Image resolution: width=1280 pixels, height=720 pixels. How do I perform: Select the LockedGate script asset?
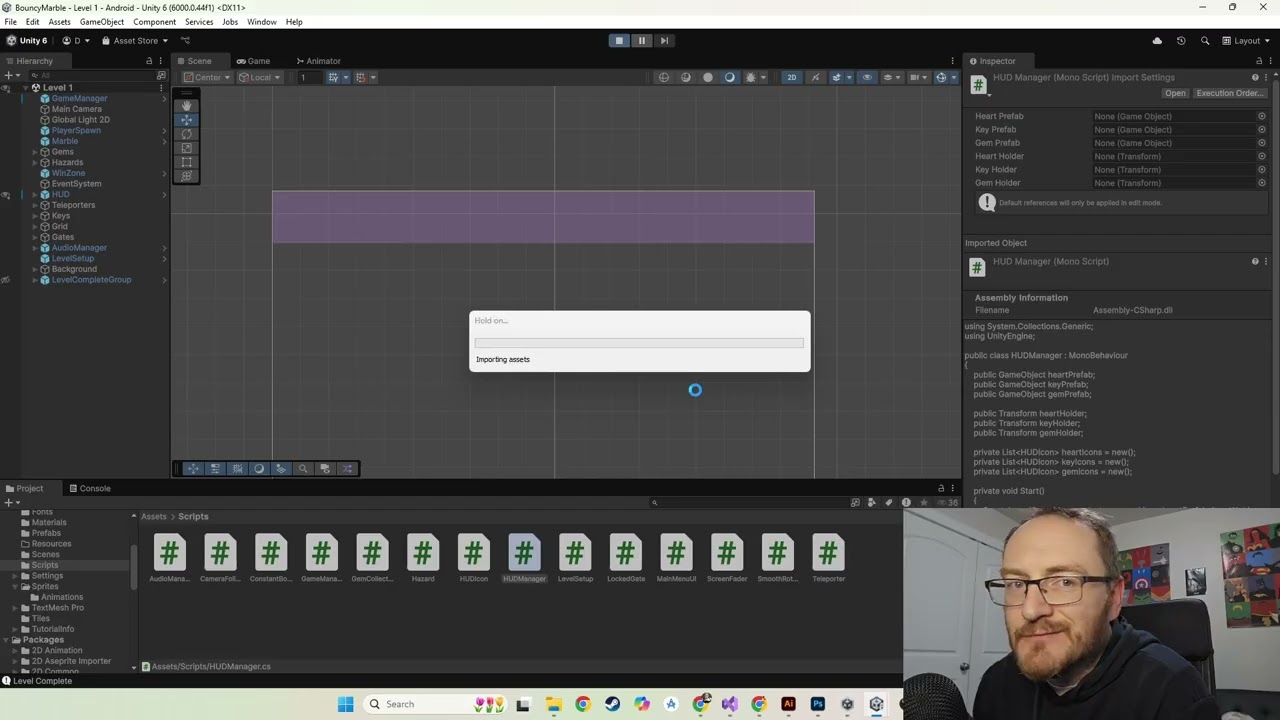coord(625,558)
